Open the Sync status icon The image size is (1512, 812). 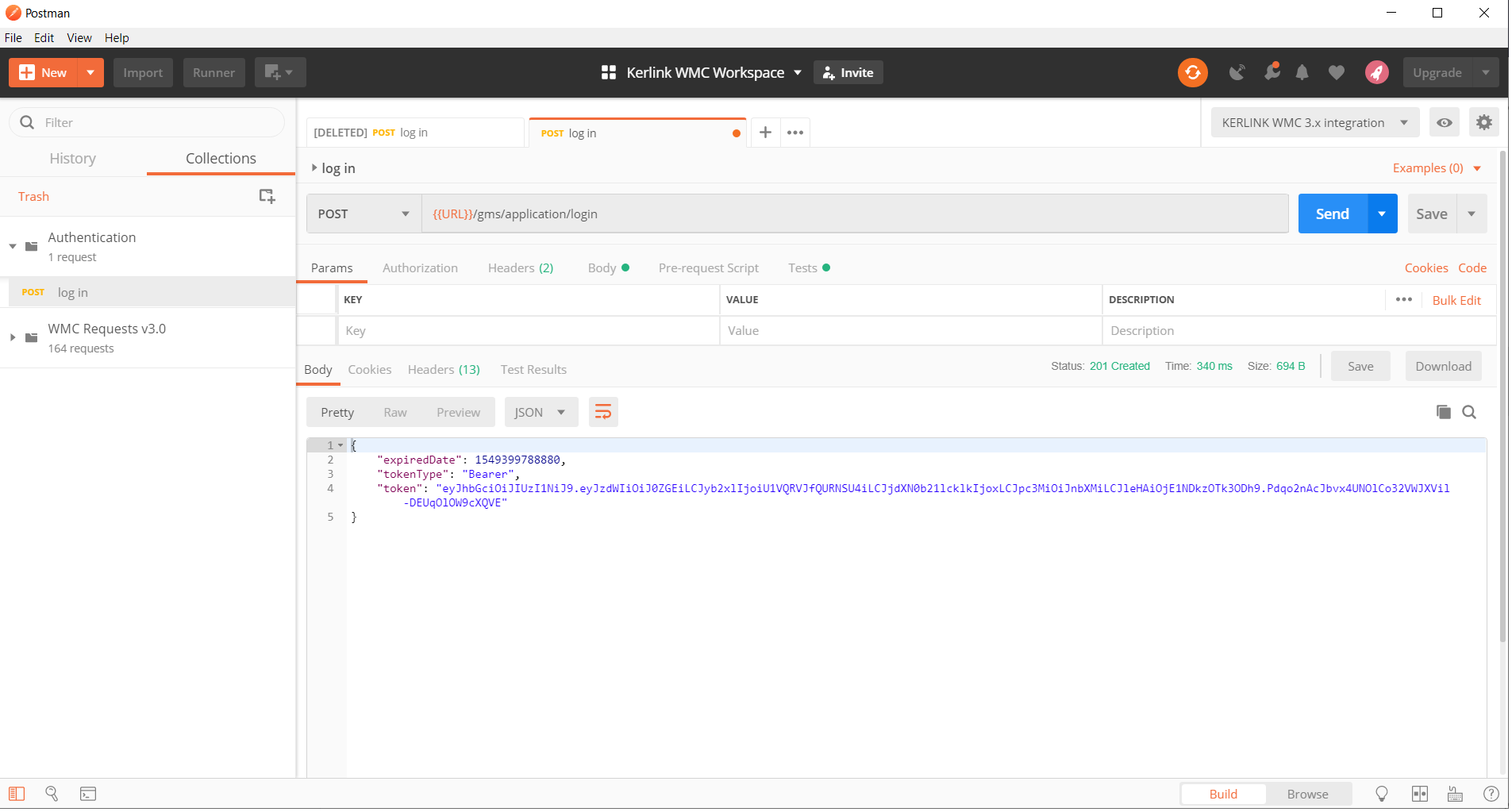[x=1192, y=72]
